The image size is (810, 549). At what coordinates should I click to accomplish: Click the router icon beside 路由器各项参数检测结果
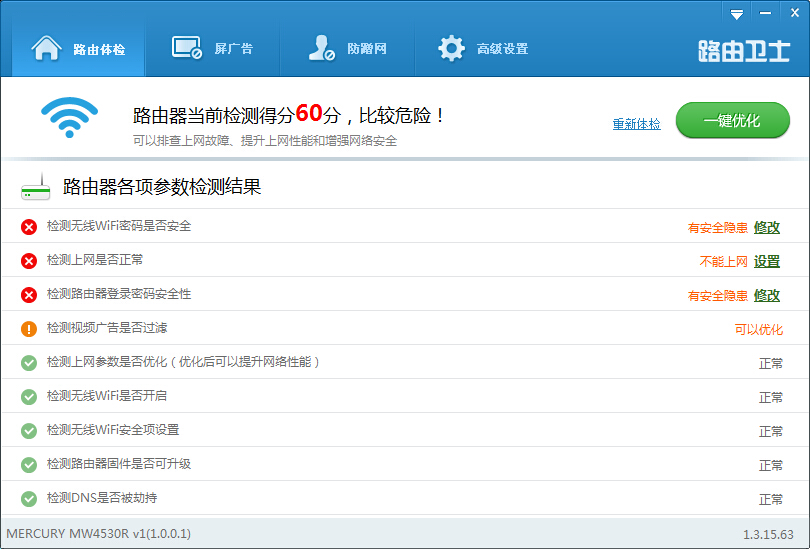[x=36, y=187]
